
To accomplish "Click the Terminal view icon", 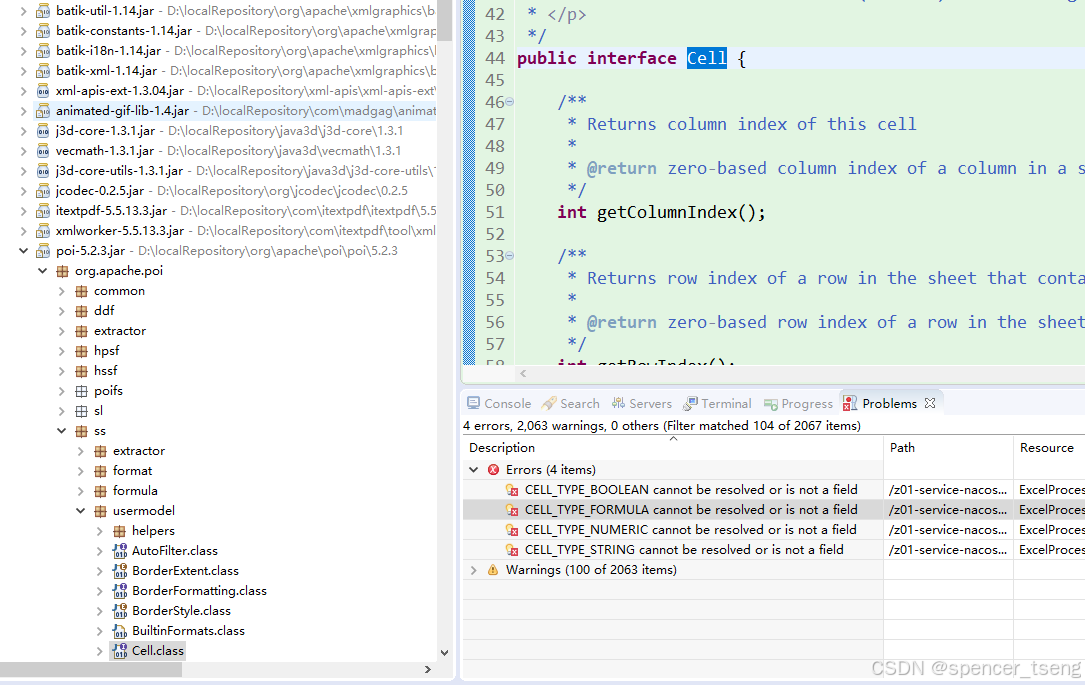I will [x=690, y=402].
